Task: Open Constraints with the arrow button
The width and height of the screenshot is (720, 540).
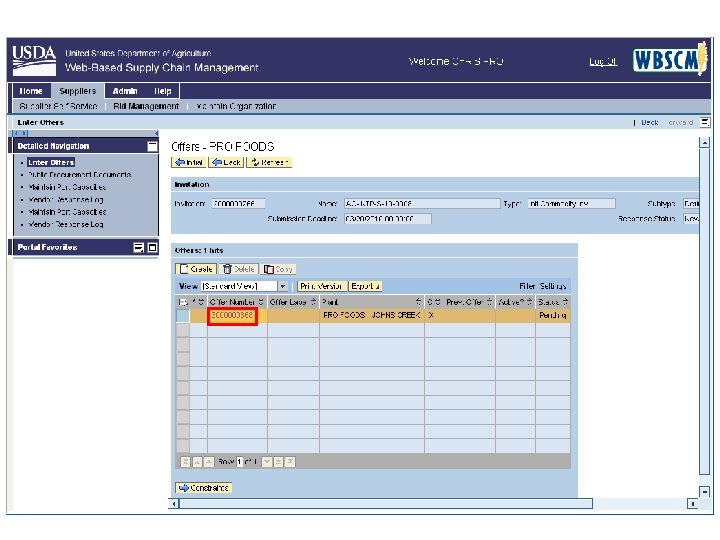Action: 203,488
